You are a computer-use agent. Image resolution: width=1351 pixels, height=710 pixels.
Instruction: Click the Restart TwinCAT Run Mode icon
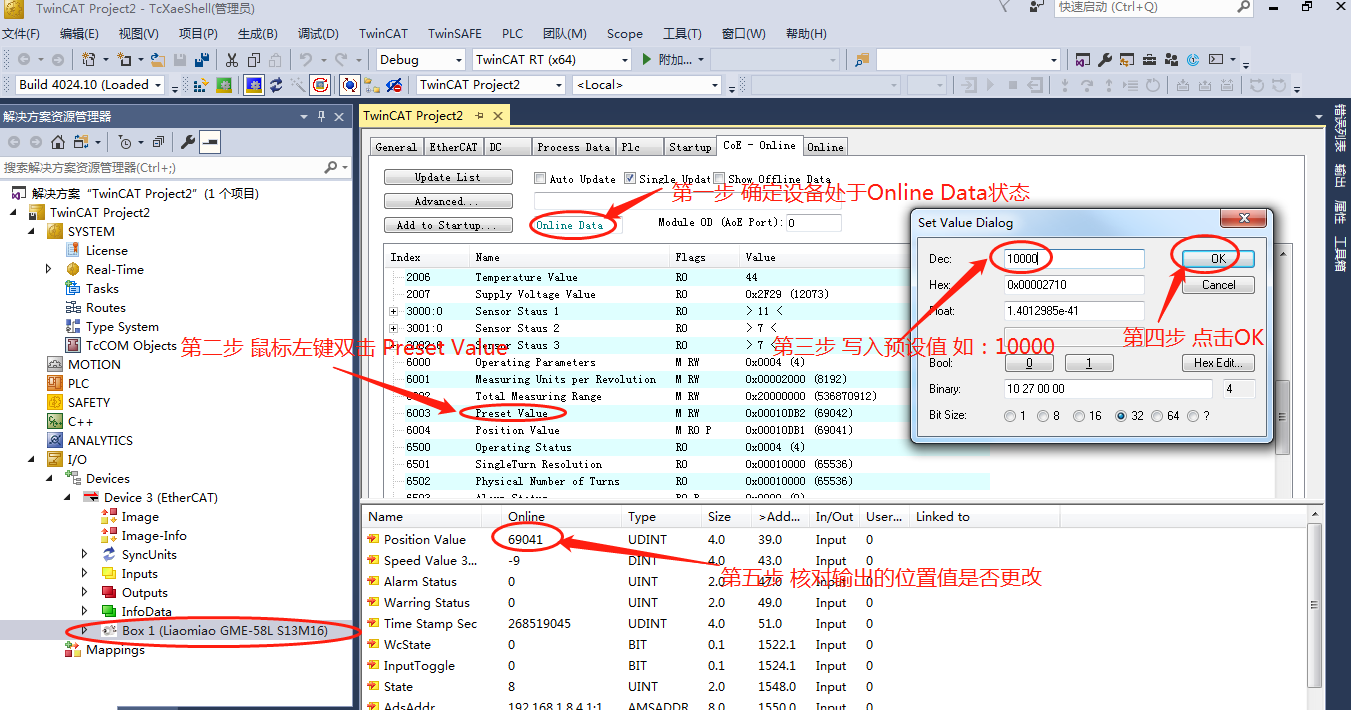[x=223, y=85]
